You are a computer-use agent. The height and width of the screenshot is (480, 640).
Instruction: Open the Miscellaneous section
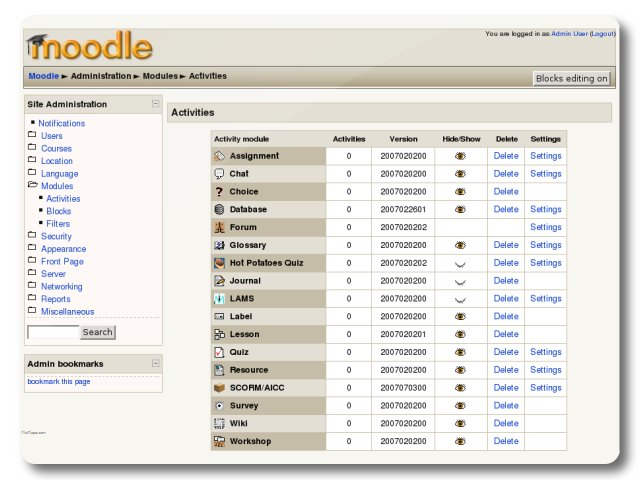[x=67, y=312]
